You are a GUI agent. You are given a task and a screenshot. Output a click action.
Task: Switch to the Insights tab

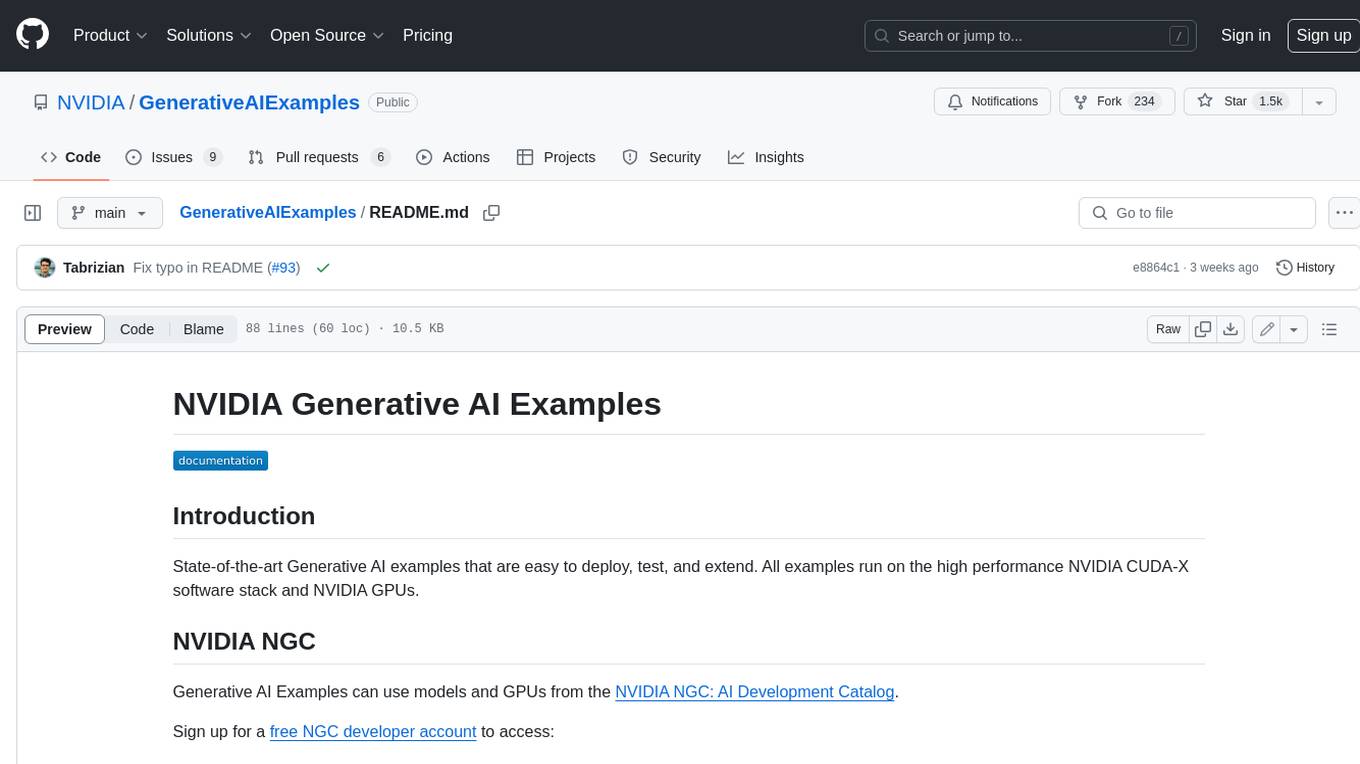[x=766, y=157]
